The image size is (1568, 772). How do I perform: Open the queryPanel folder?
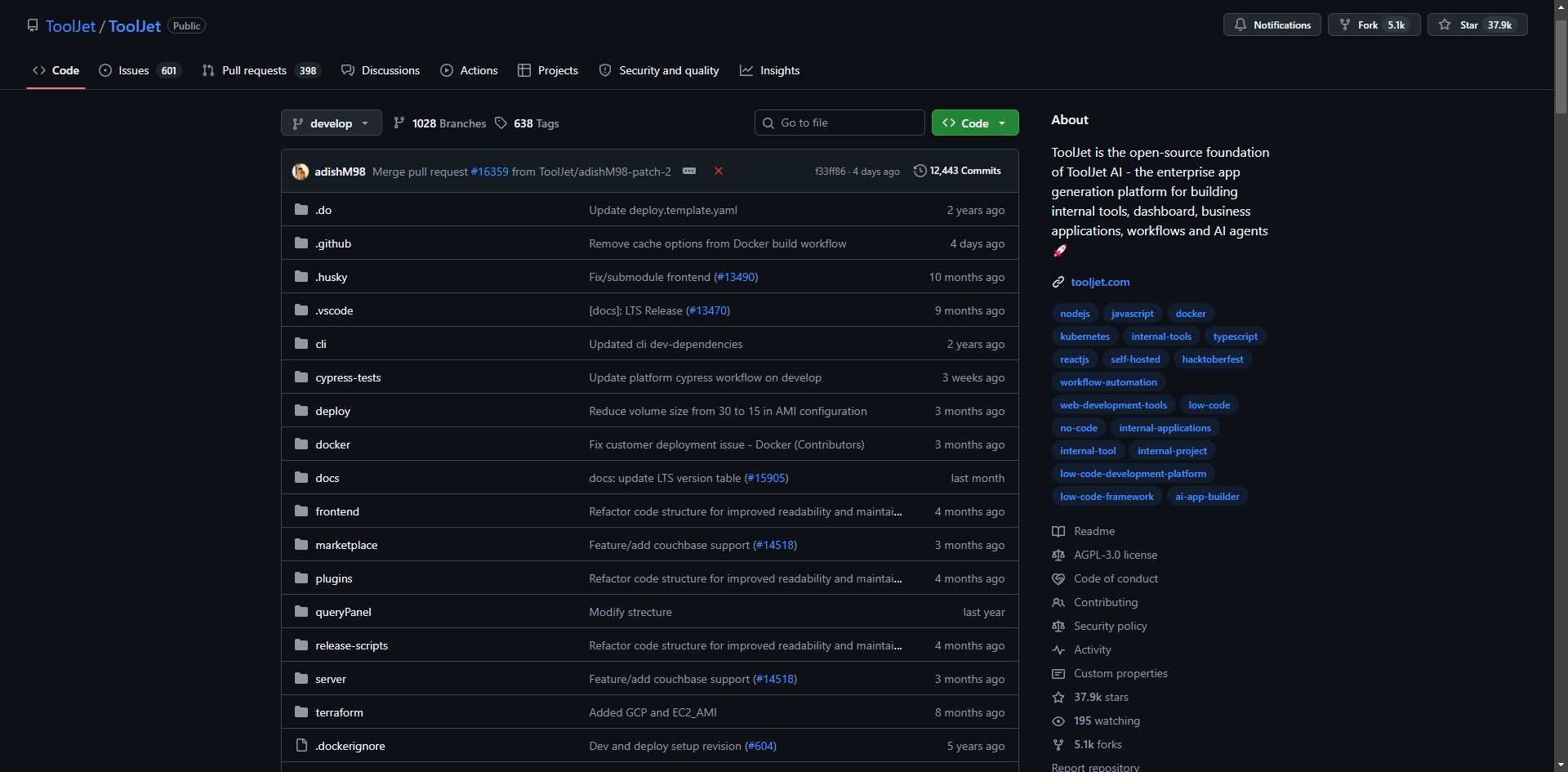(343, 612)
